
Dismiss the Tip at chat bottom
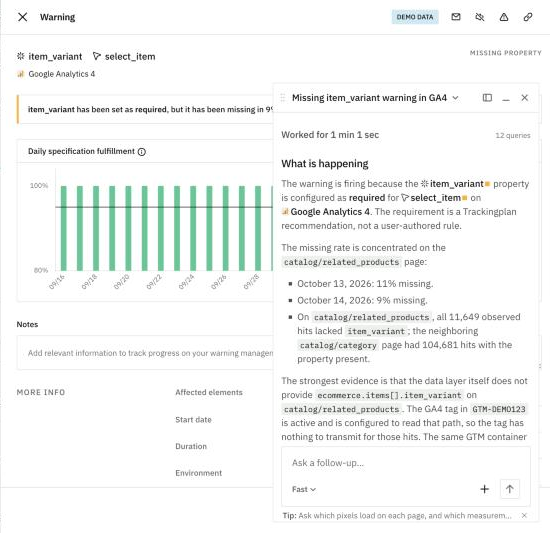pos(524,515)
